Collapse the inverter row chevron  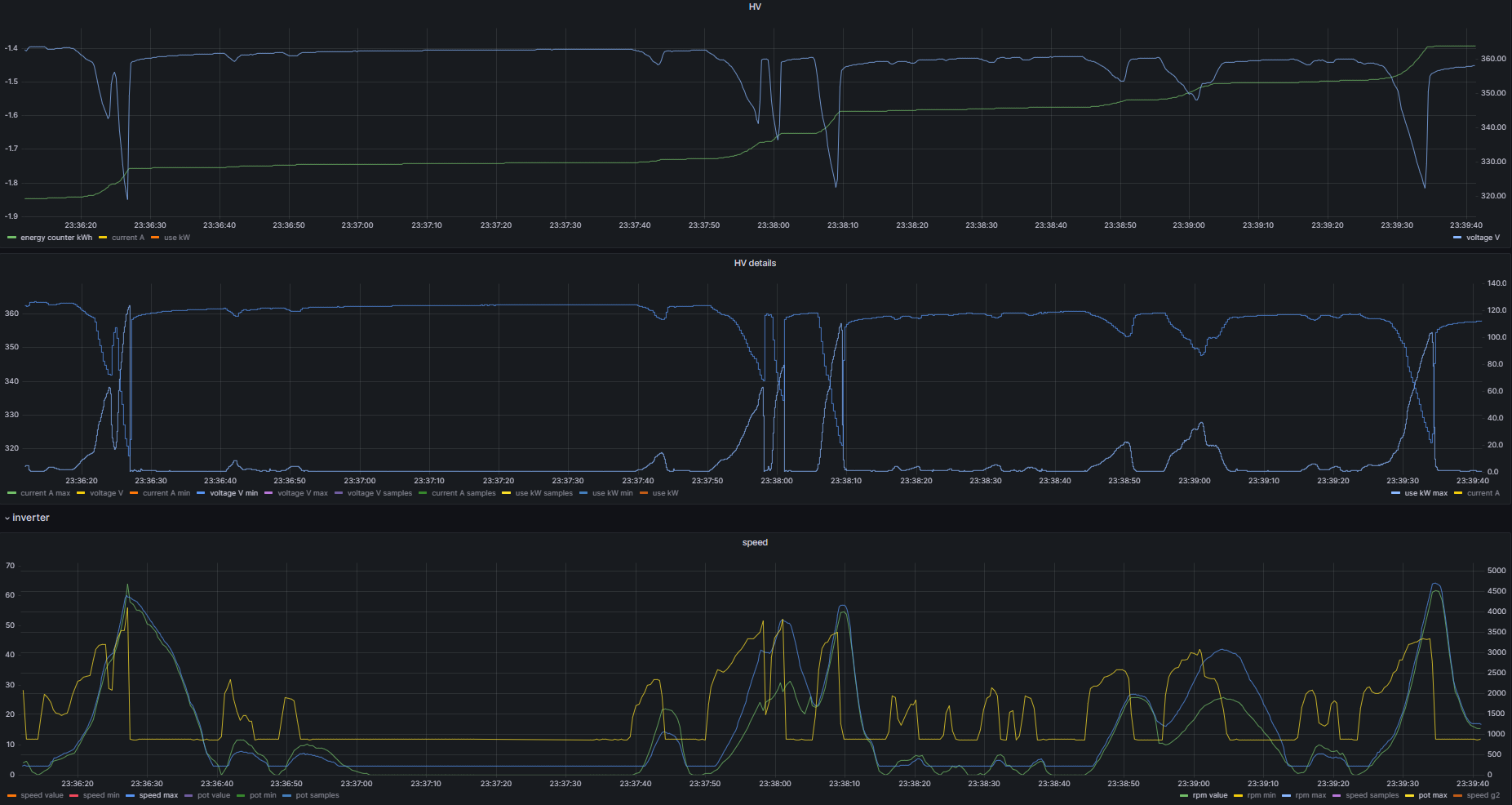7,518
